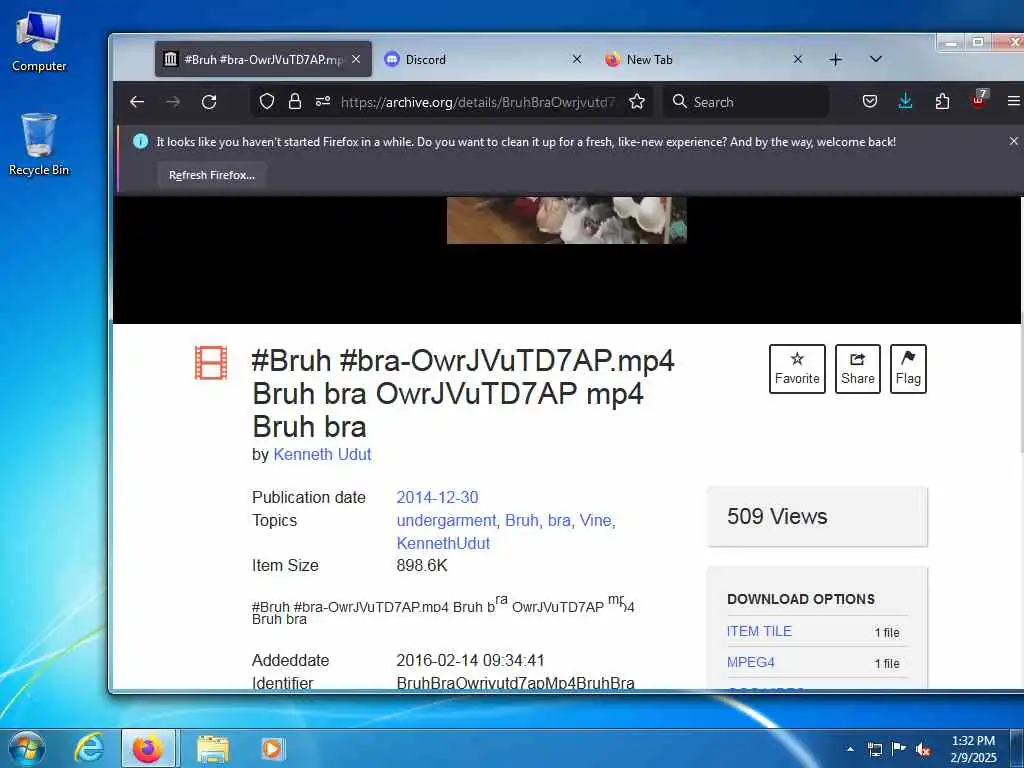Viewport: 1024px width, 768px height.
Task: Open Windows Explorer folder in taskbar
Action: tap(213, 749)
